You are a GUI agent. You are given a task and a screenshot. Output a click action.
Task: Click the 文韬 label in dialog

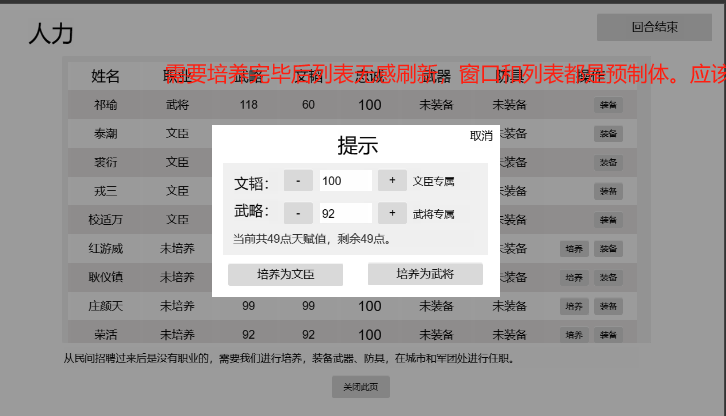(251, 183)
